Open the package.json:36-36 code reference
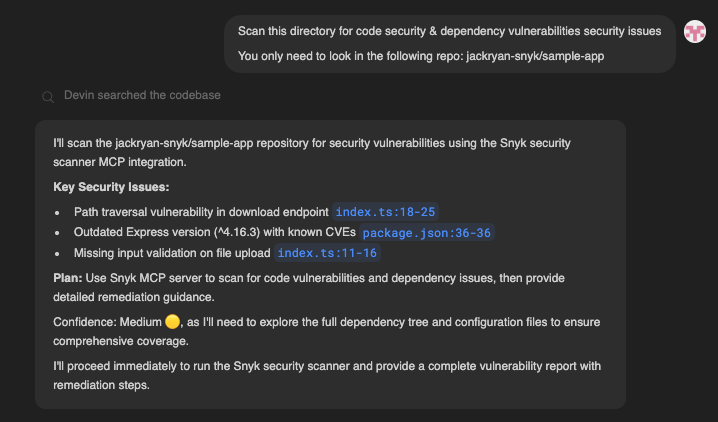718x422 pixels. (x=427, y=233)
